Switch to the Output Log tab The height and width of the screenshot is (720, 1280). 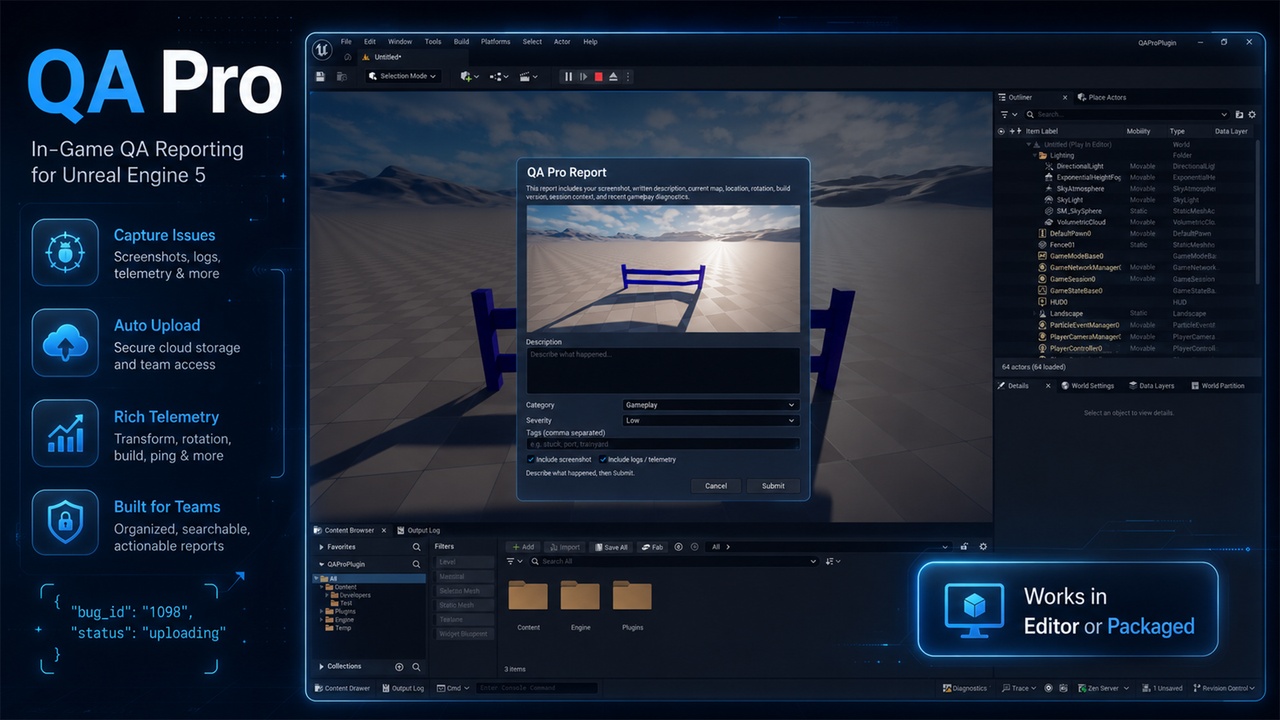point(418,530)
